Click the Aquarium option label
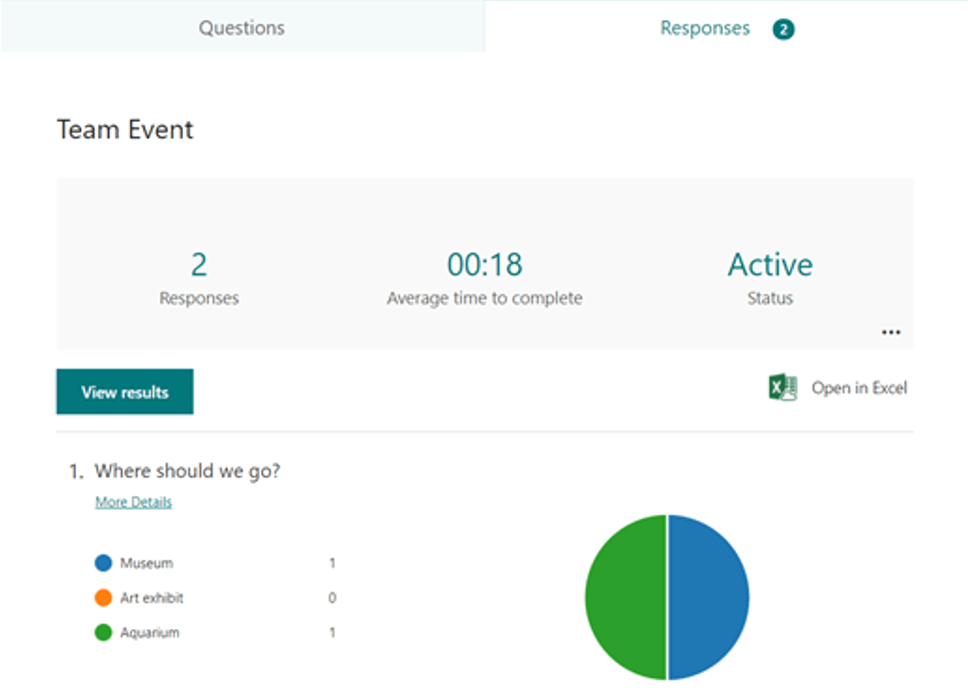 [150, 633]
